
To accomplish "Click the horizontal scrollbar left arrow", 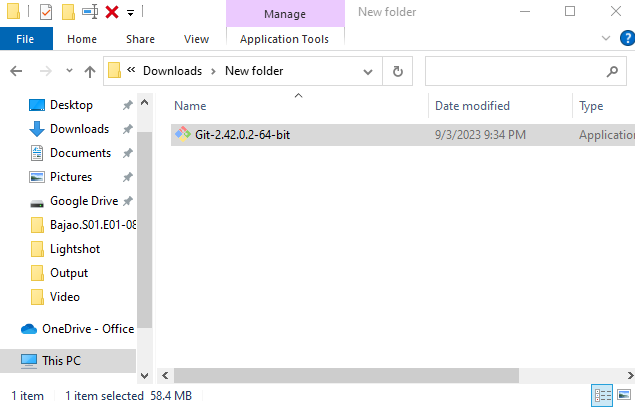I will (165, 375).
